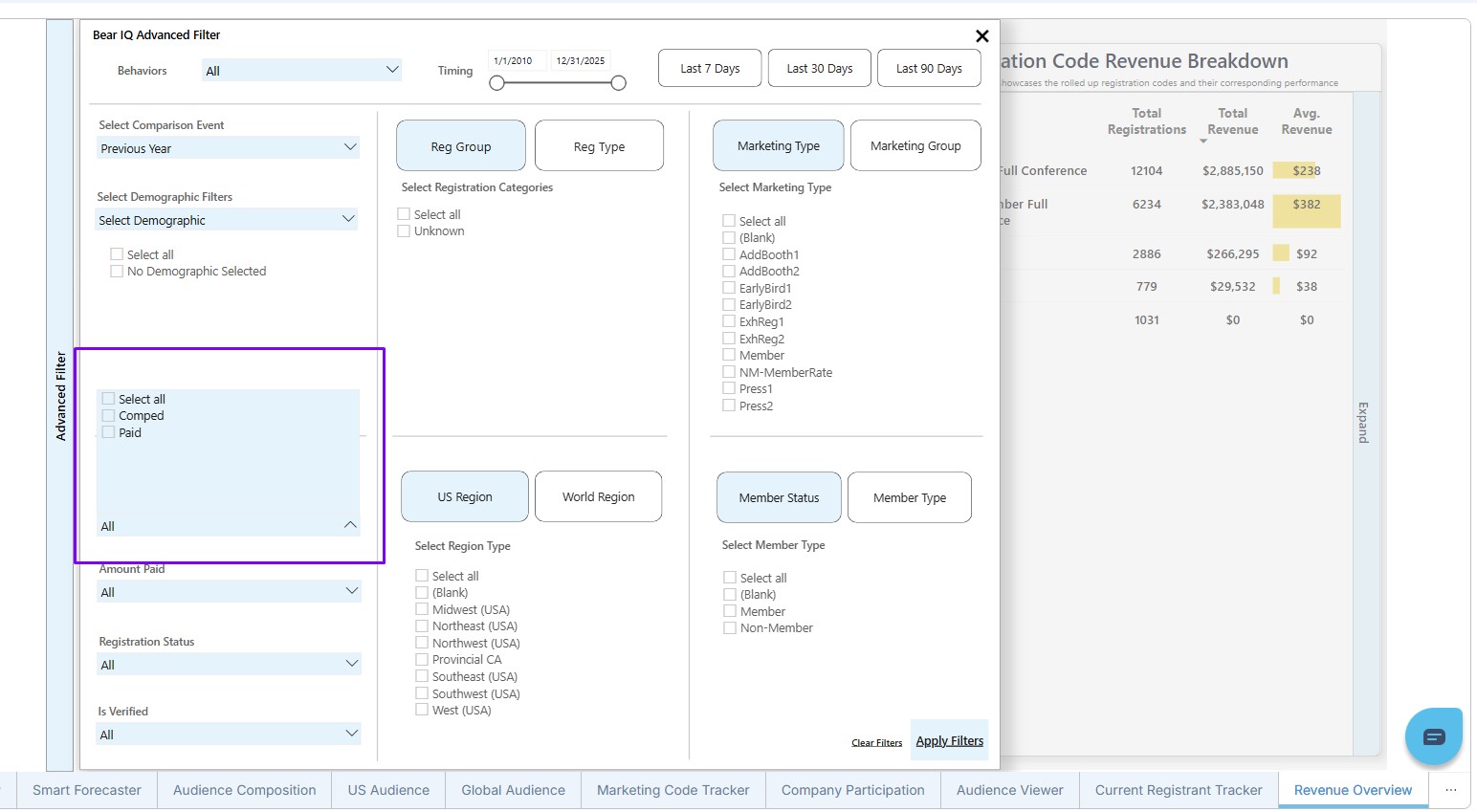Collapse the open Comped/Paid dropdown chevron
1477x812 pixels.
(350, 525)
